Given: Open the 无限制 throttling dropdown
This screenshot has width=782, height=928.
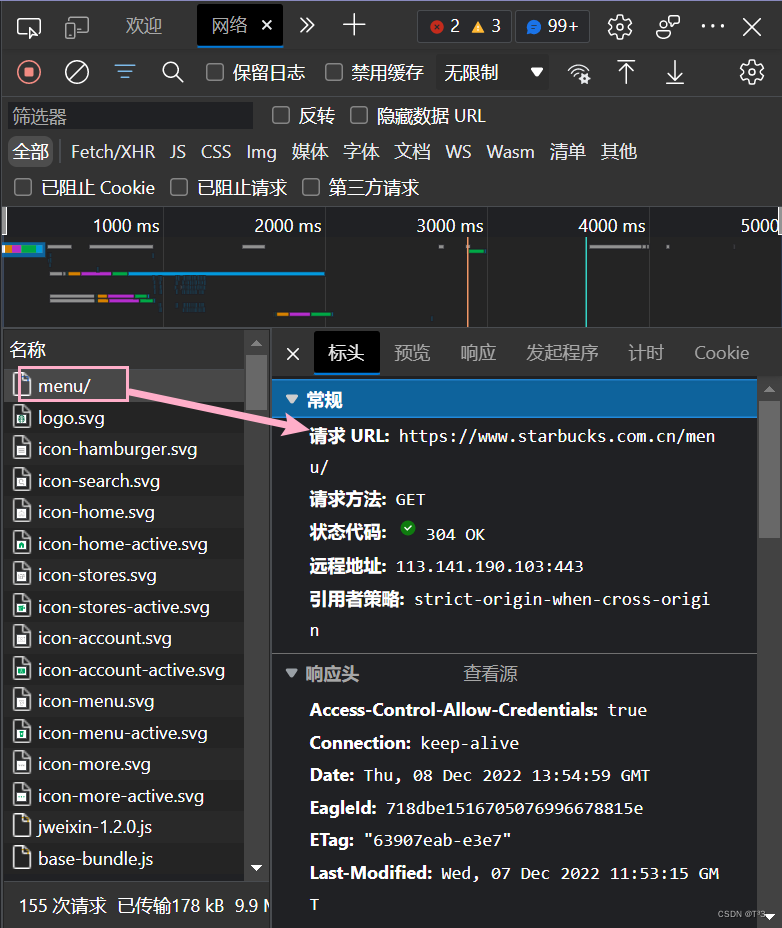Looking at the screenshot, I should pyautogui.click(x=492, y=72).
